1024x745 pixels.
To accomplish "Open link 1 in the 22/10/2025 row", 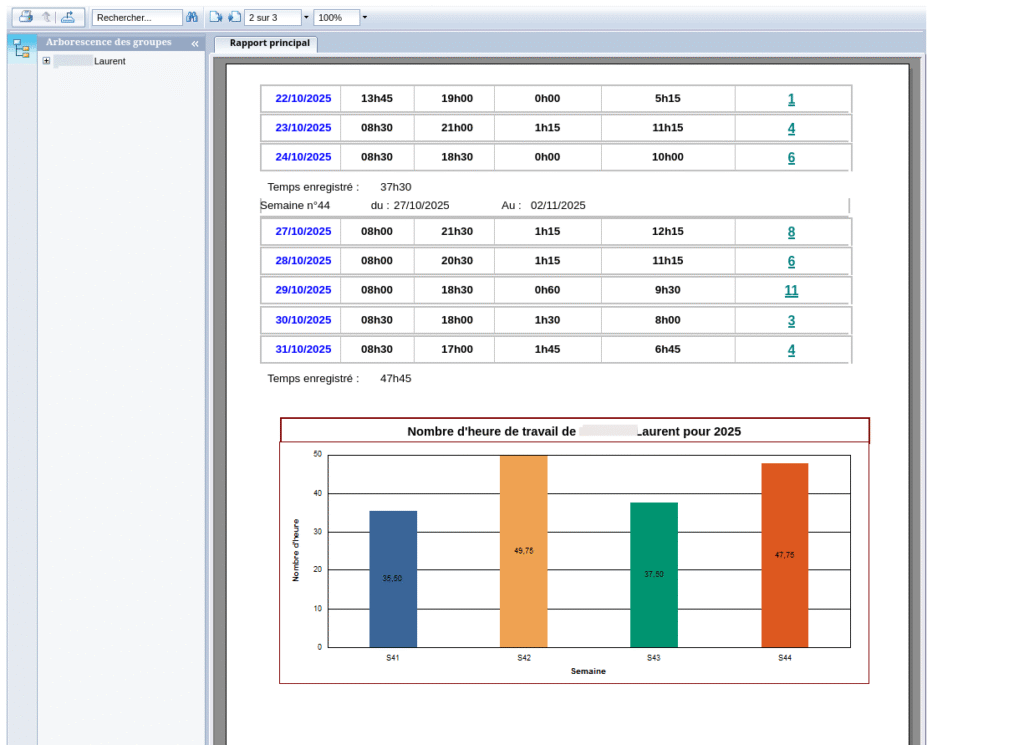I will coord(791,99).
